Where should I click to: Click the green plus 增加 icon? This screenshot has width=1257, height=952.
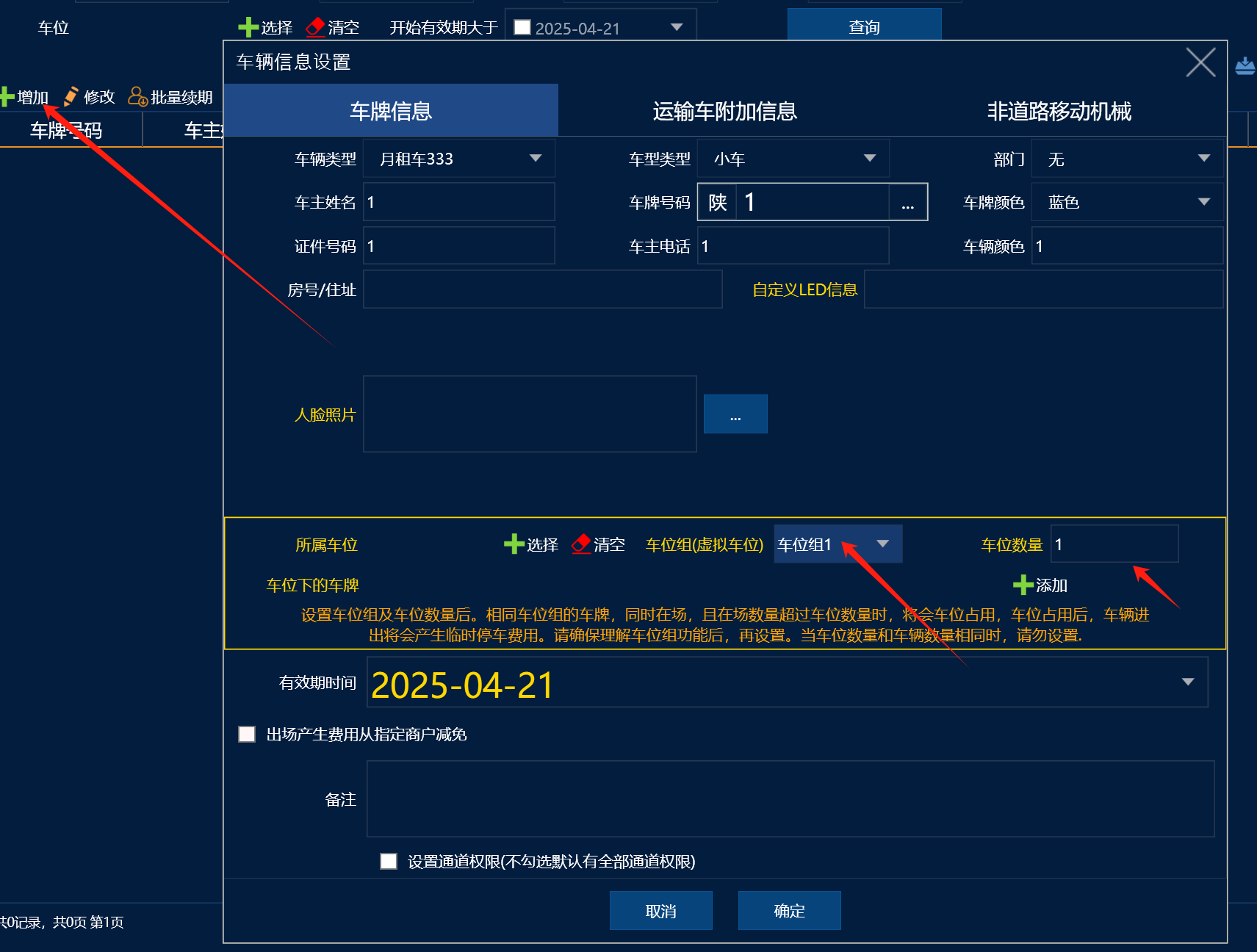pyautogui.click(x=7, y=97)
